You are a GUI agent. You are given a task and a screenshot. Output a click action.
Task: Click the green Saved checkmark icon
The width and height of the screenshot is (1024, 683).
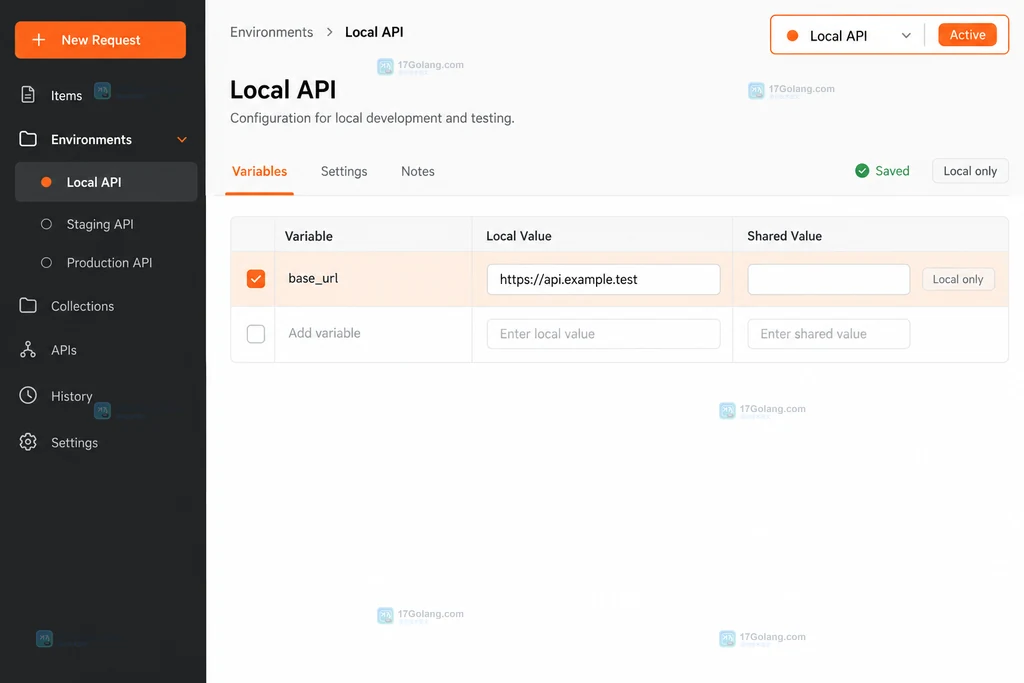(862, 170)
